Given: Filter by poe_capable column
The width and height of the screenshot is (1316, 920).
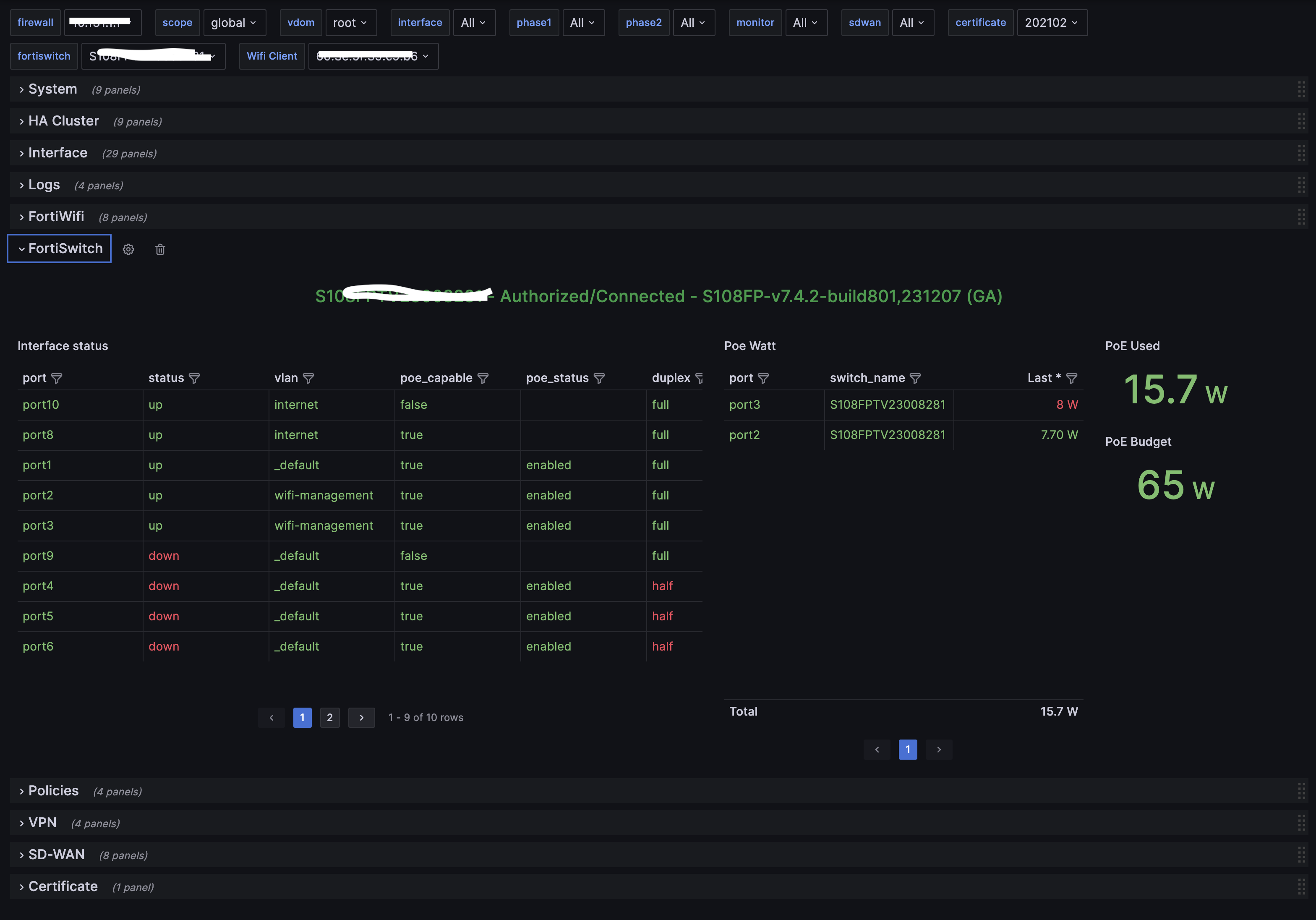Looking at the screenshot, I should 483,378.
